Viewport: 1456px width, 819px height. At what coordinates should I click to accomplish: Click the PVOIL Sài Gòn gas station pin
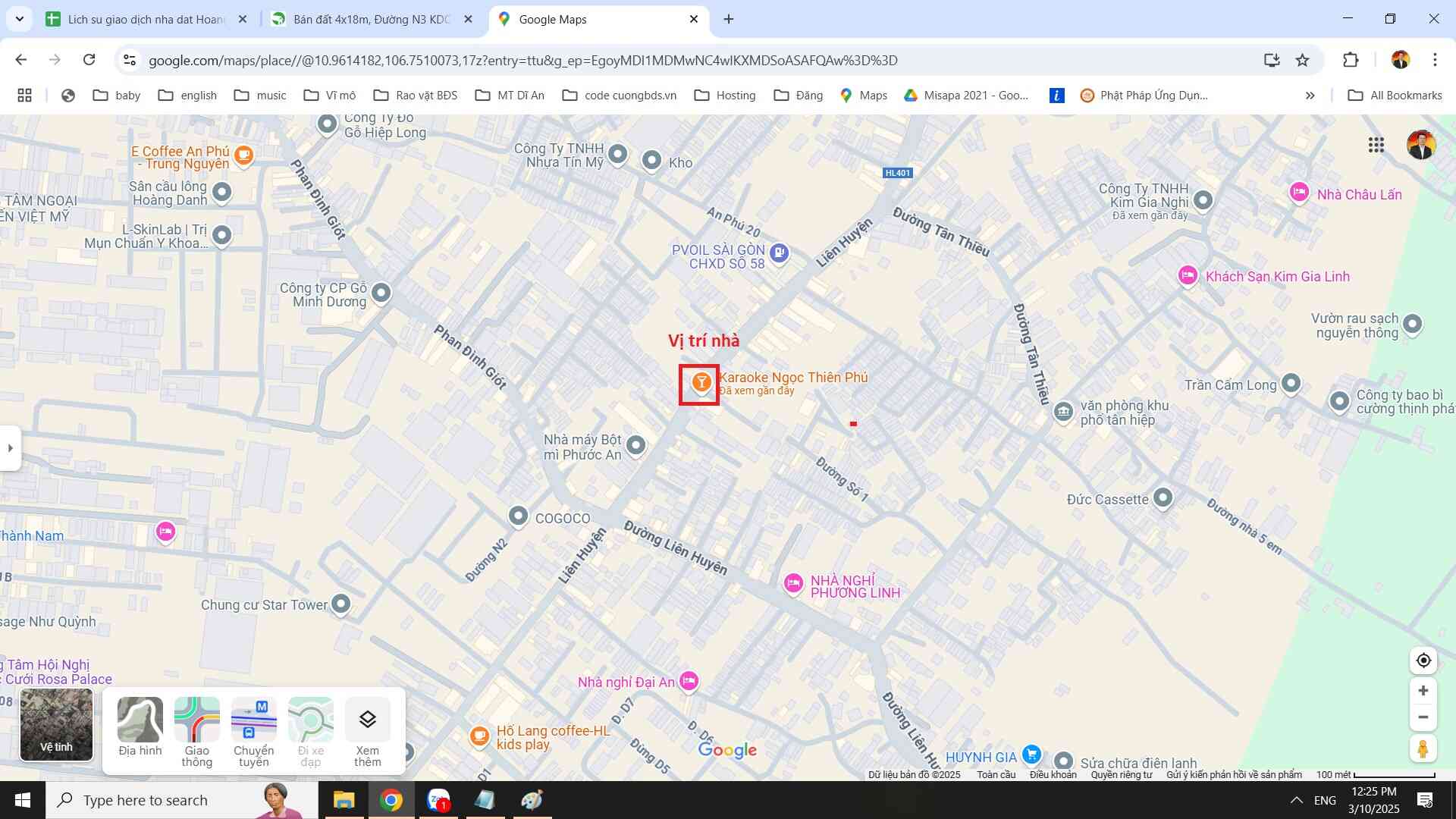click(x=779, y=253)
